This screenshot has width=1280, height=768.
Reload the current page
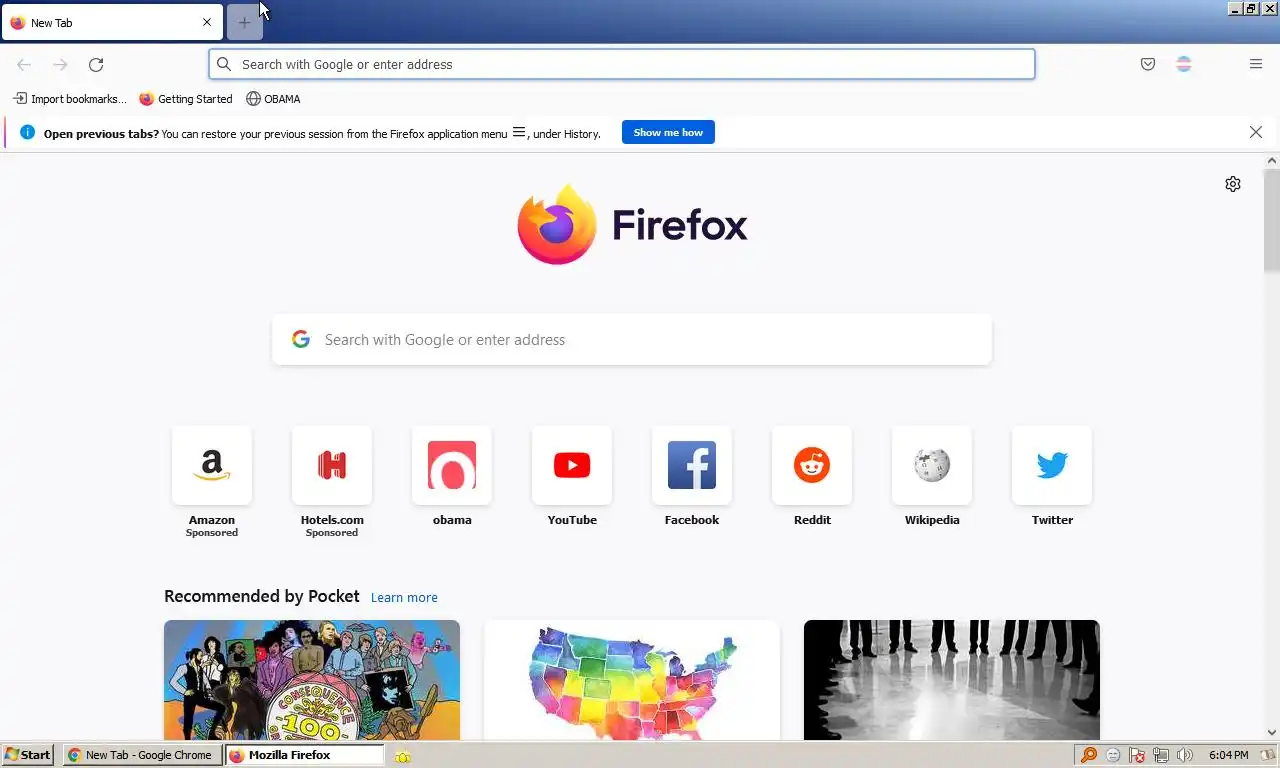click(x=96, y=64)
